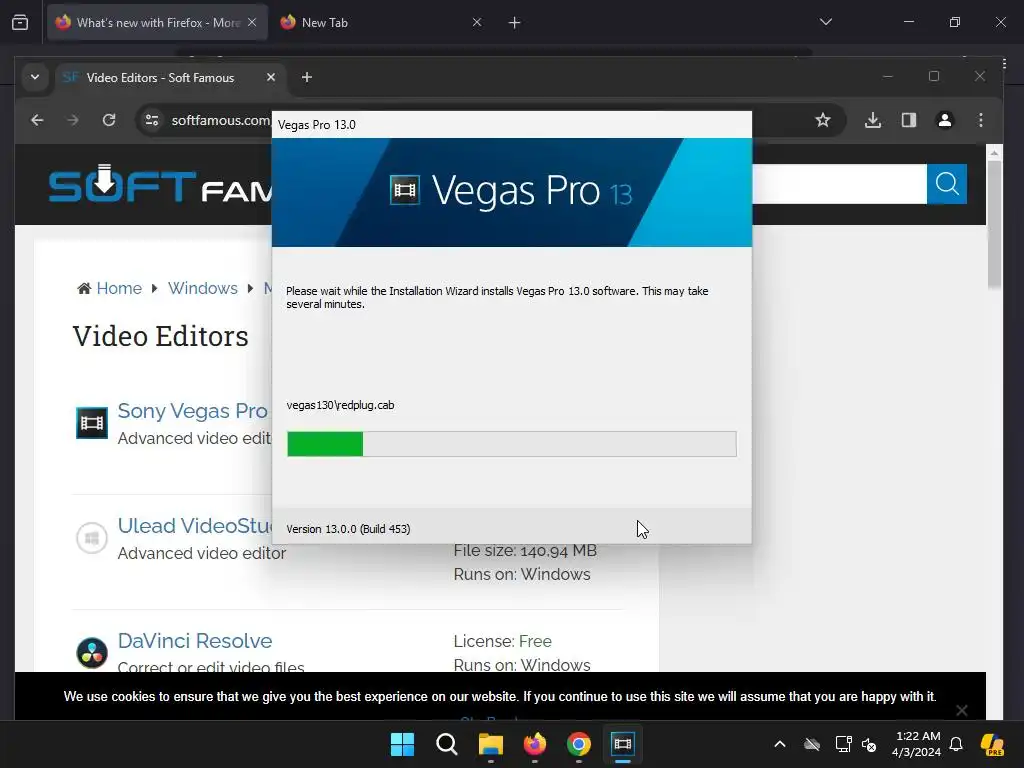Click the cloud sync tray icon
The height and width of the screenshot is (768, 1024).
pos(812,744)
